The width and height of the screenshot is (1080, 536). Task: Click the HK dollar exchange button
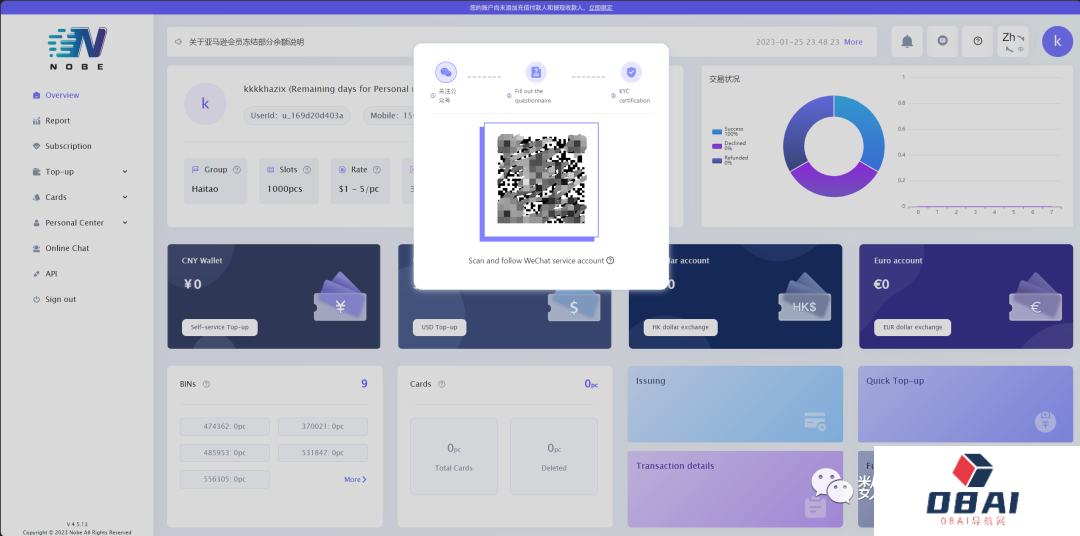[x=681, y=327]
